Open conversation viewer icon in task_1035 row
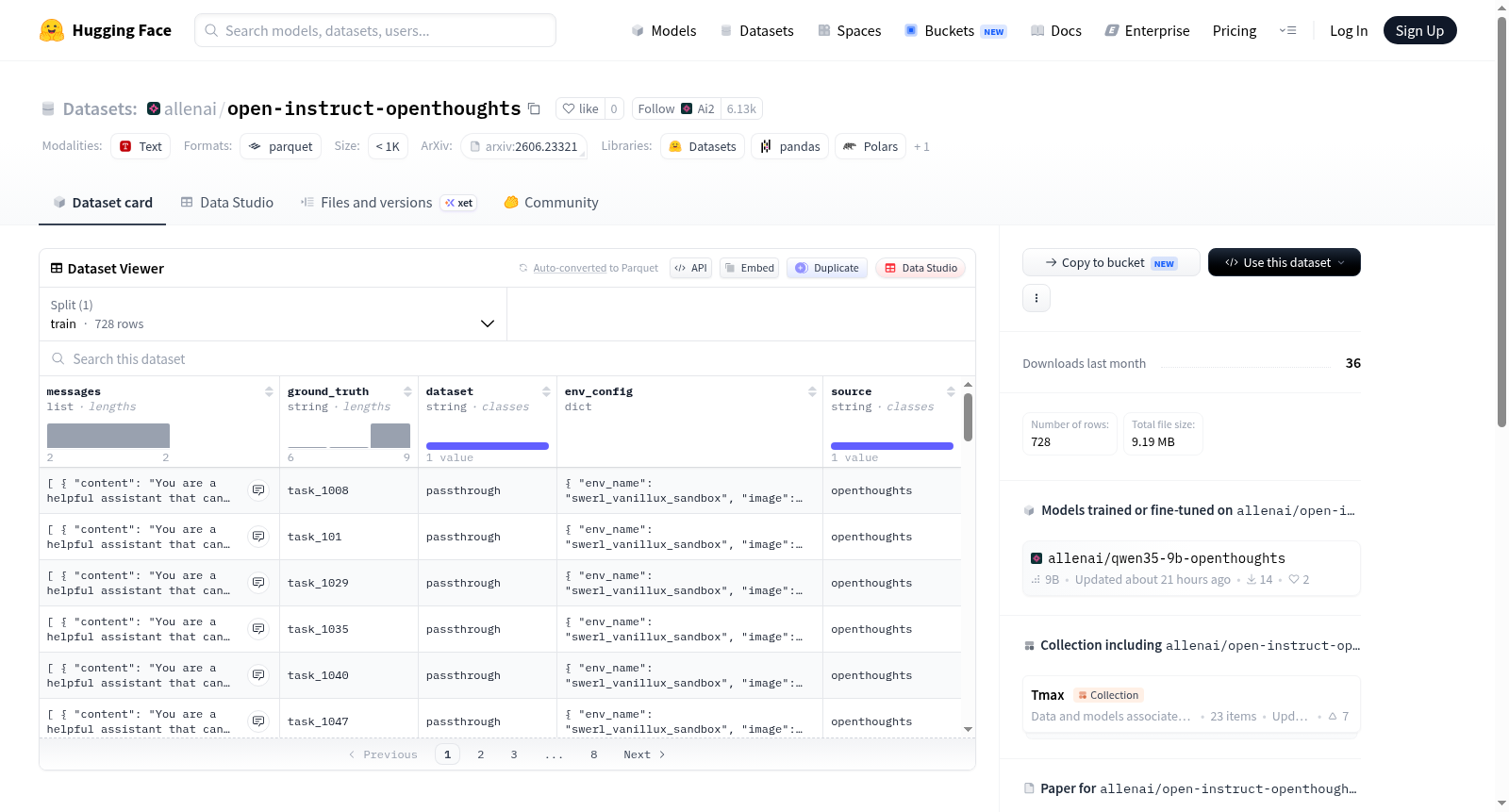This screenshot has width=1509, height=812. (x=258, y=629)
